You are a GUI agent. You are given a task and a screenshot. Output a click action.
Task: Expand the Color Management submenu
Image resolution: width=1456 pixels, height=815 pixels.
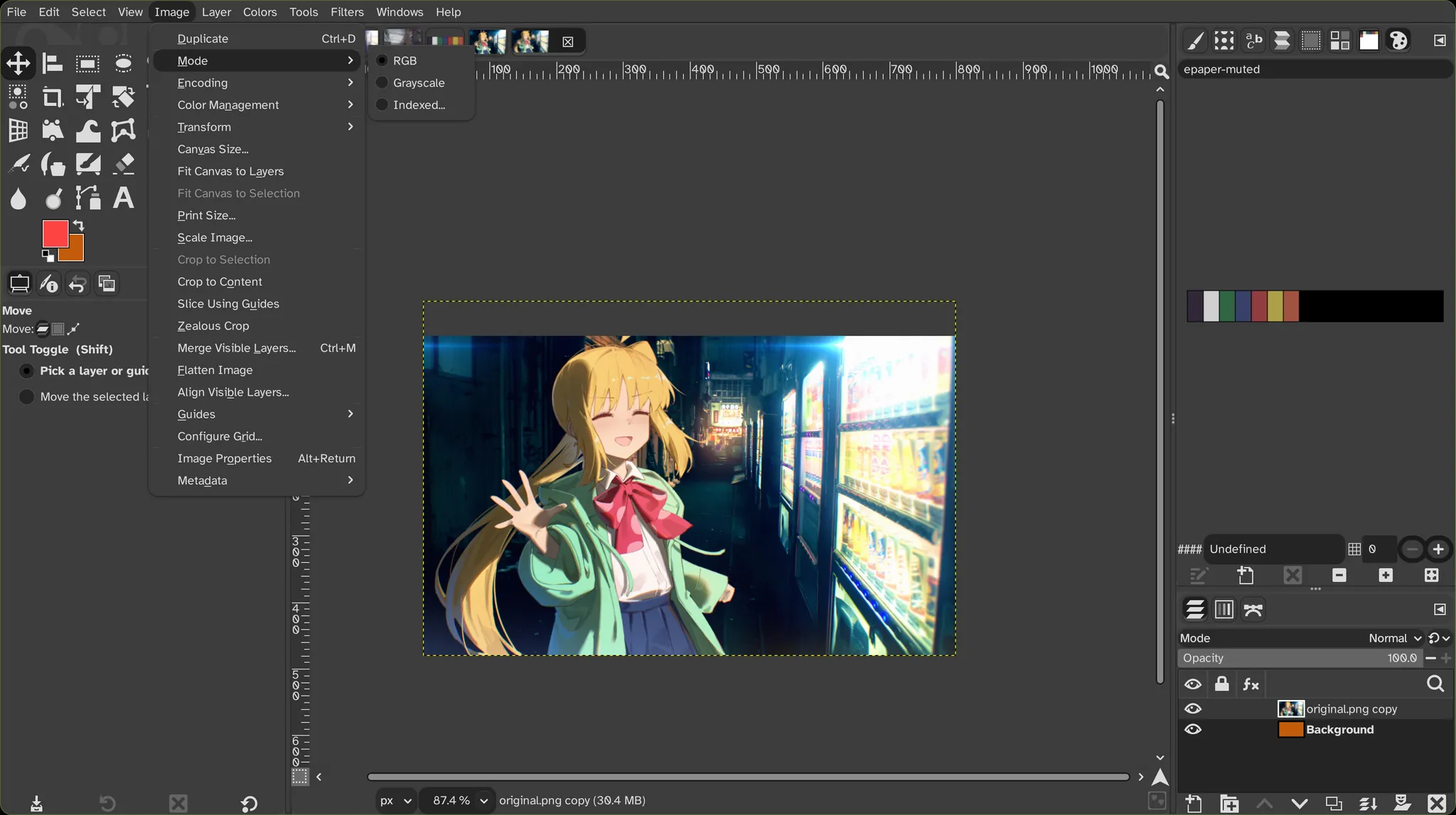click(x=257, y=104)
